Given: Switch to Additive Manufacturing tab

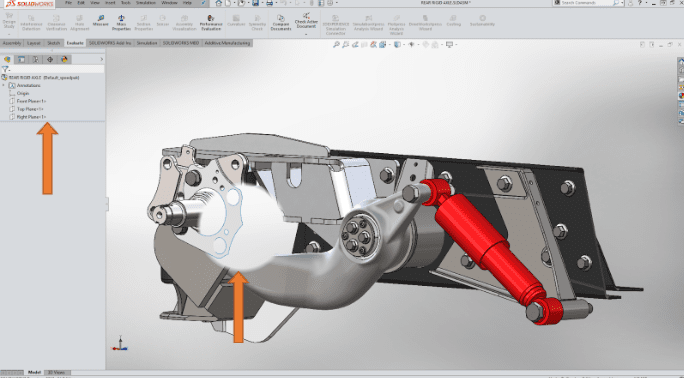Looking at the screenshot, I should click(227, 43).
